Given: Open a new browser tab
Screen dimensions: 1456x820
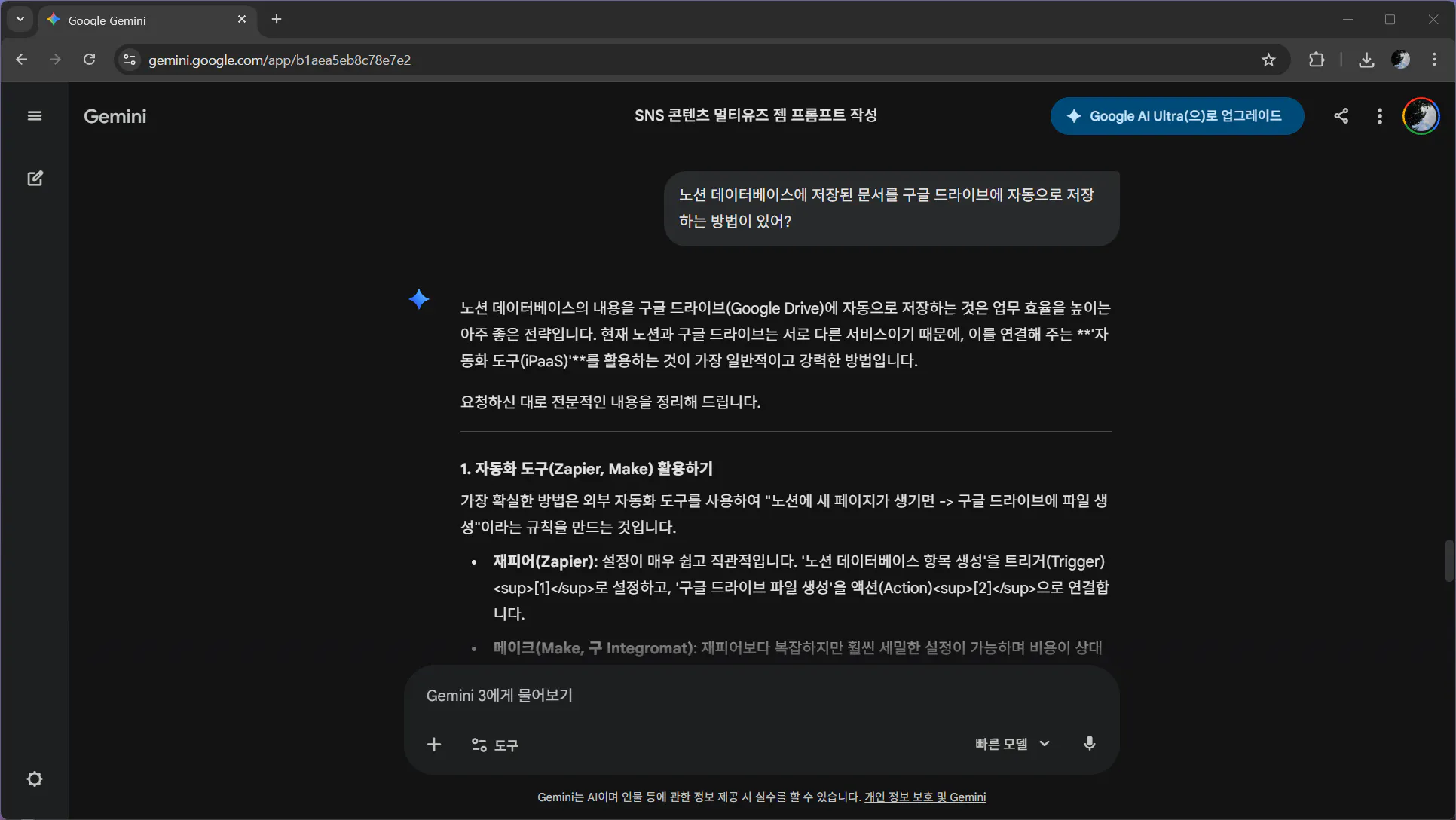Looking at the screenshot, I should point(277,20).
